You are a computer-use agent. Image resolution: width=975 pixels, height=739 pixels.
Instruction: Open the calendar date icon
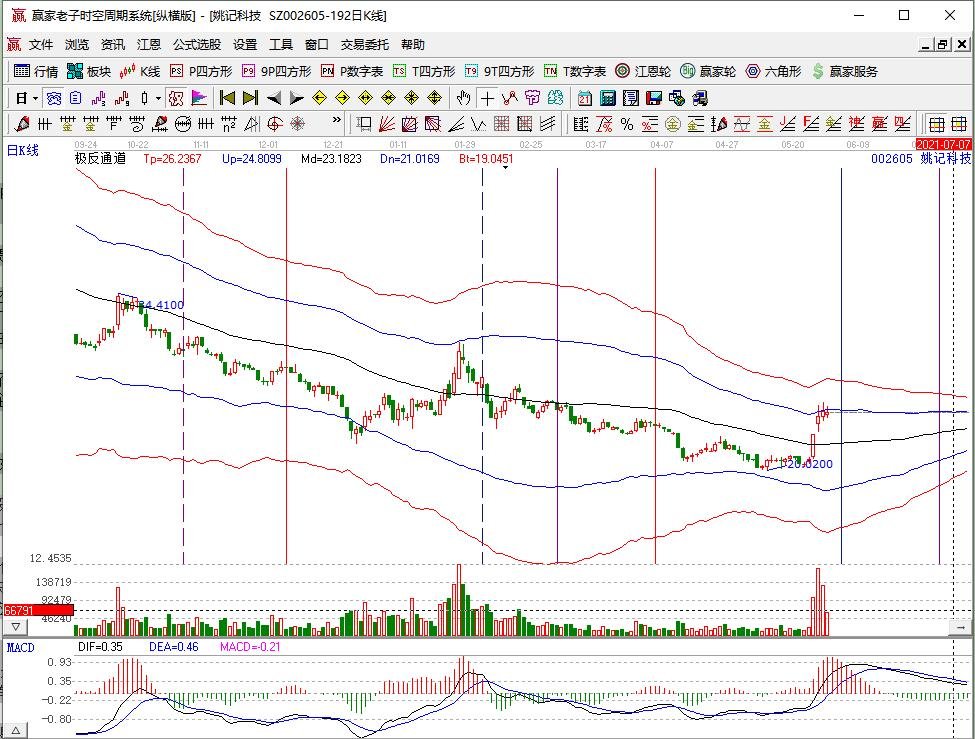point(585,98)
